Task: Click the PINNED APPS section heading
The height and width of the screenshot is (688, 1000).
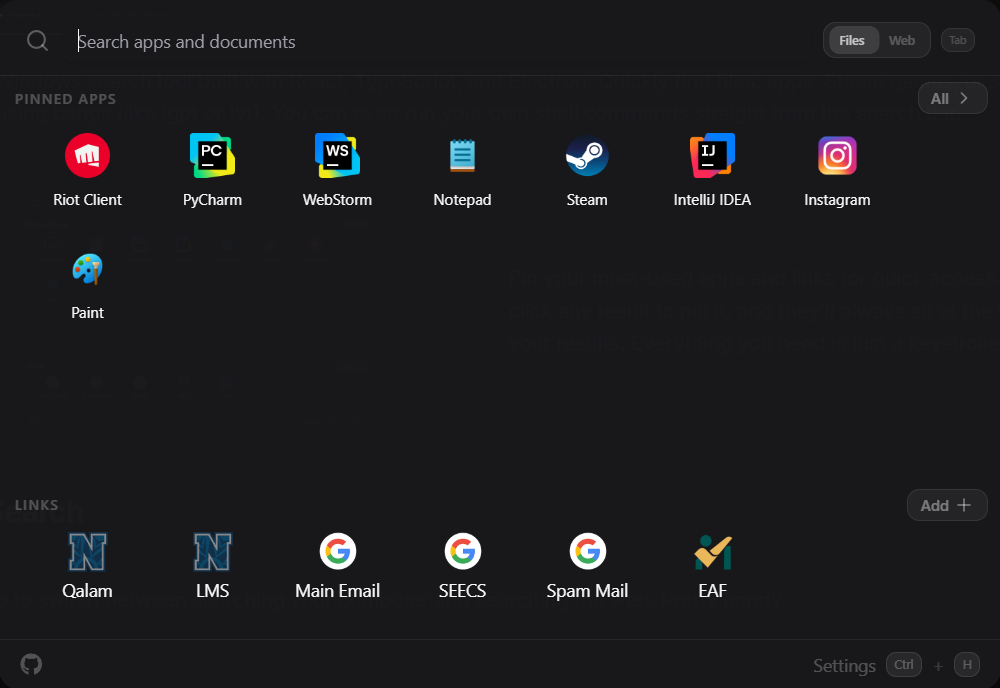Action: click(66, 99)
